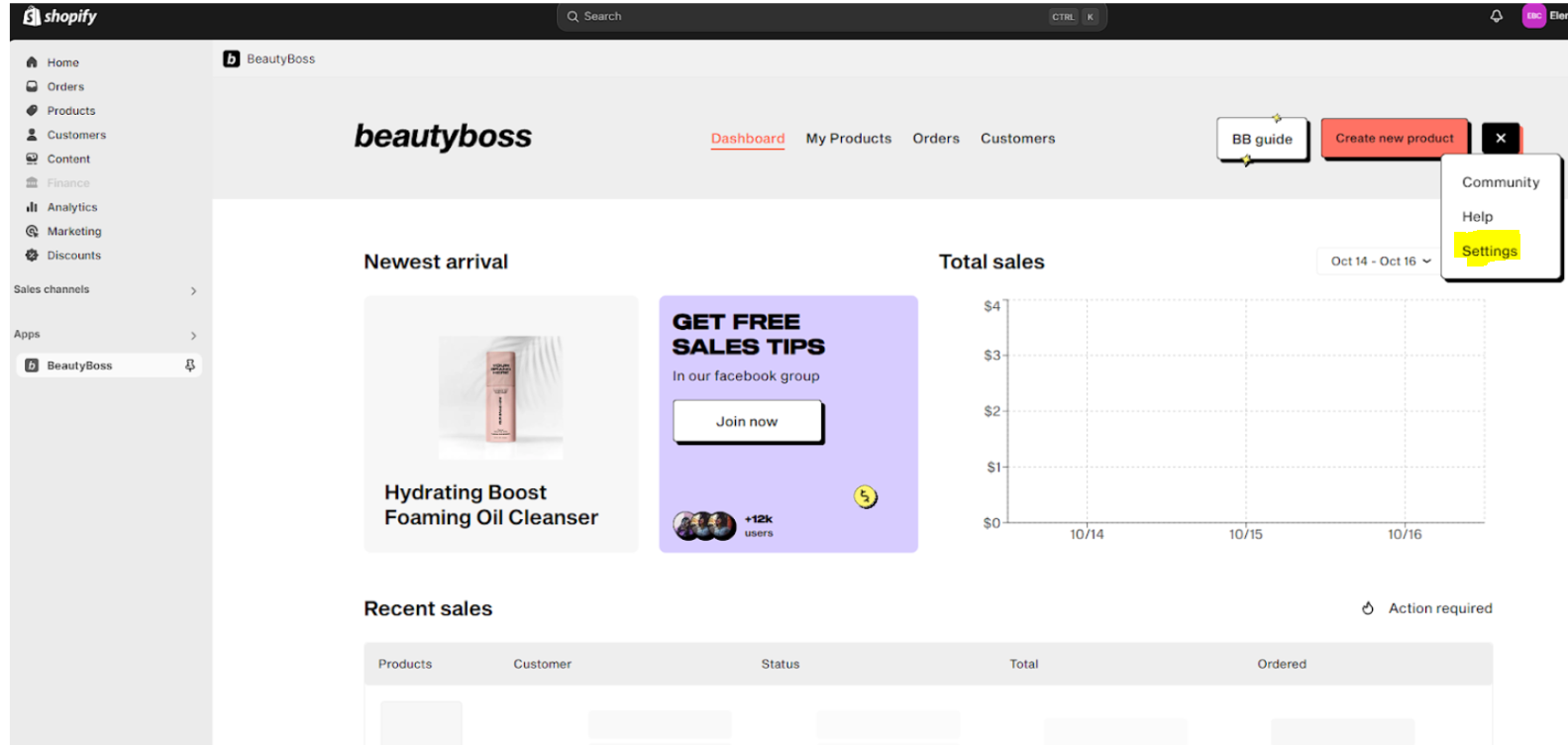Click the Recent sales heading
Viewport: 1568px width, 745px height.
click(x=428, y=608)
